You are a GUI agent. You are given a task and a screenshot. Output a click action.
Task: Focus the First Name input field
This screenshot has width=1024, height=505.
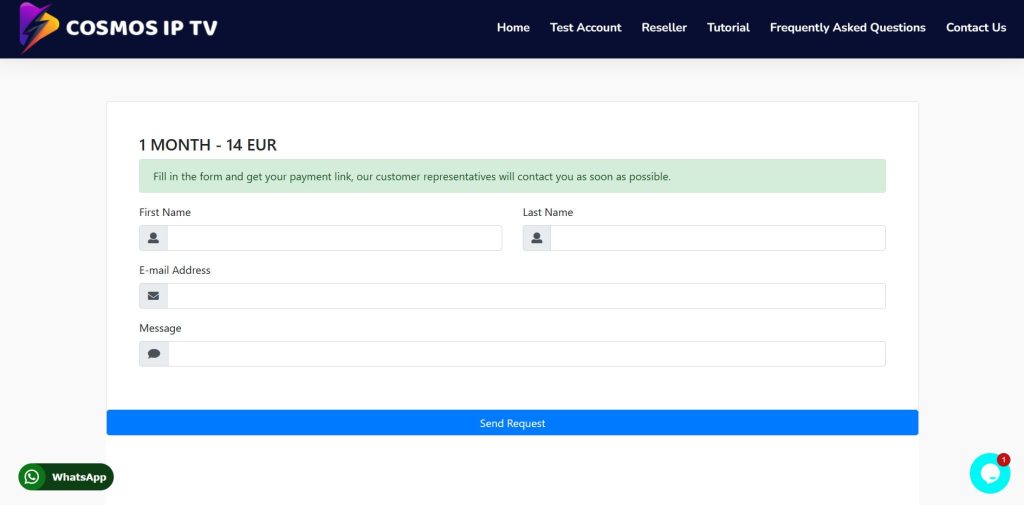334,238
